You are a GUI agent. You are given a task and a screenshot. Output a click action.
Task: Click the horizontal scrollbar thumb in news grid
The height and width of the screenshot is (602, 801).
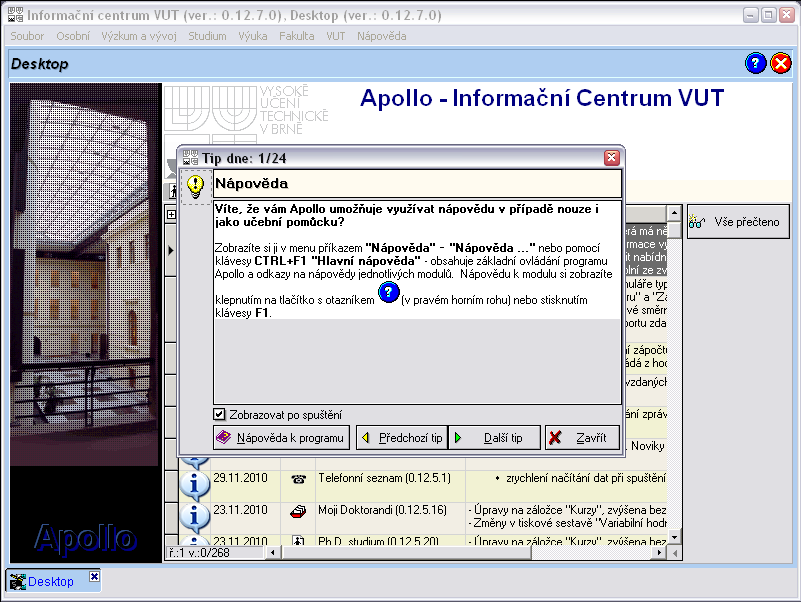tap(406, 552)
